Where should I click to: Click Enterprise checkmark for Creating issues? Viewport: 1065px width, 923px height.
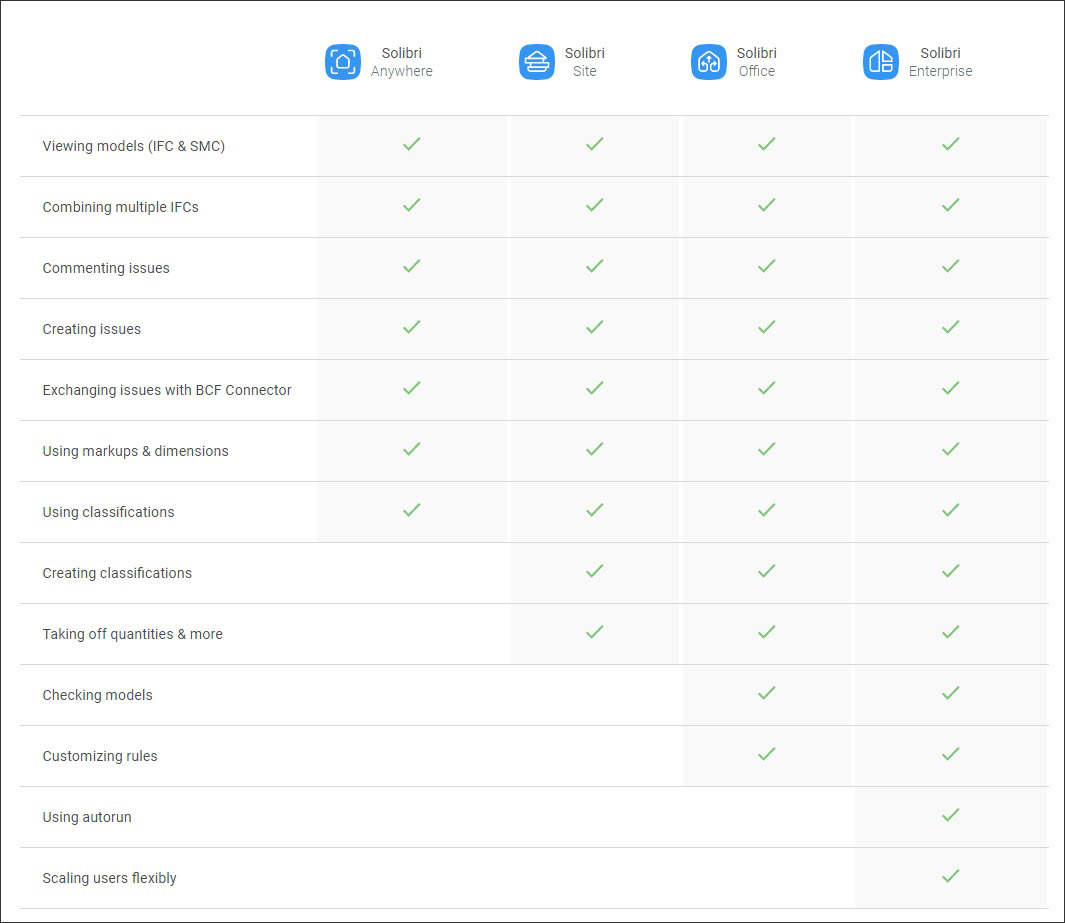click(951, 327)
